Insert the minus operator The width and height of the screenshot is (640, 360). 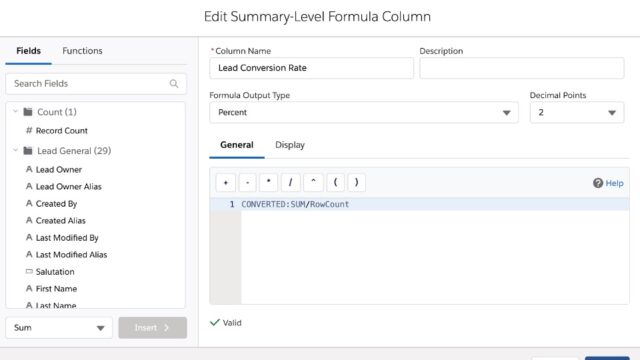[247, 182]
